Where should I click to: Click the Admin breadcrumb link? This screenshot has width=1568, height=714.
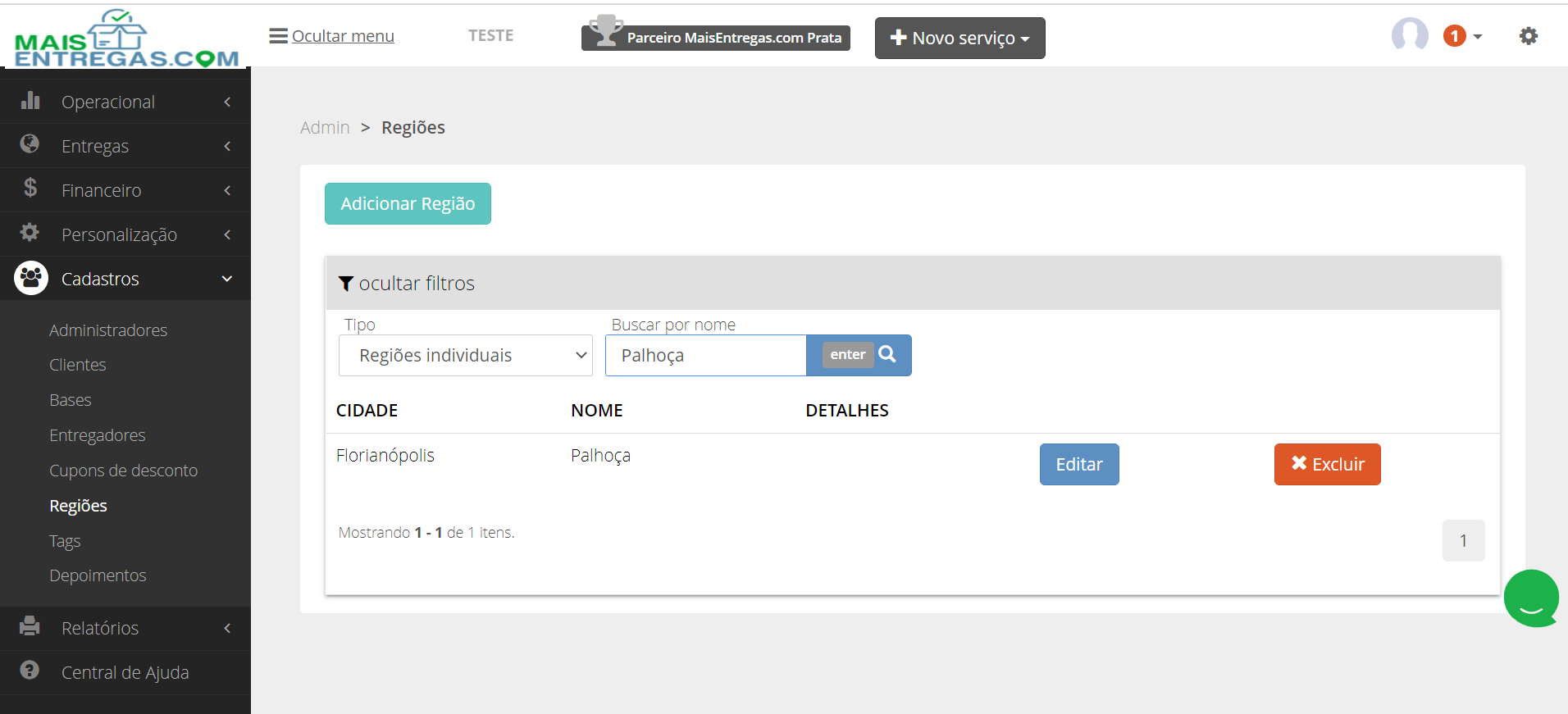[325, 128]
